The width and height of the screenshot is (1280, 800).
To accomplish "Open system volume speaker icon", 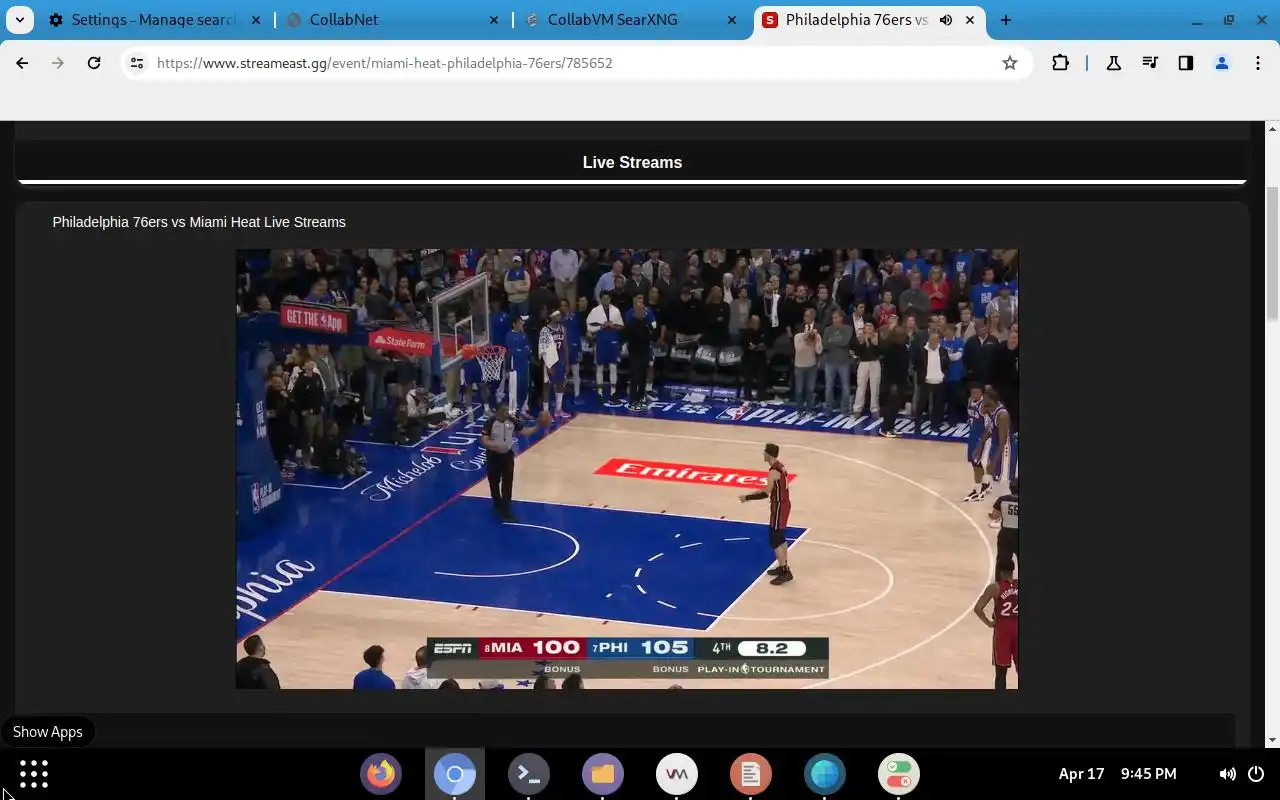I will click(1227, 774).
